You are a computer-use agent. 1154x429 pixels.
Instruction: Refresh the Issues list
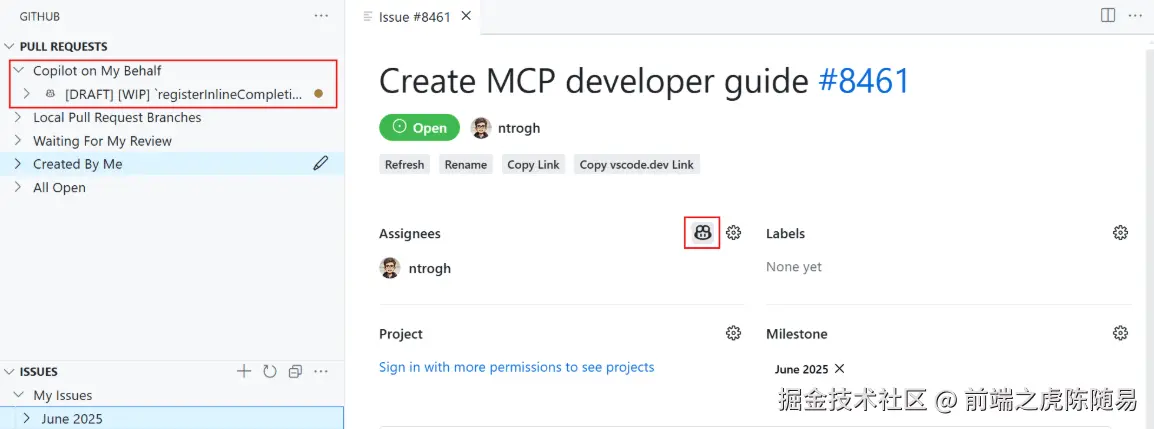pyautogui.click(x=269, y=372)
